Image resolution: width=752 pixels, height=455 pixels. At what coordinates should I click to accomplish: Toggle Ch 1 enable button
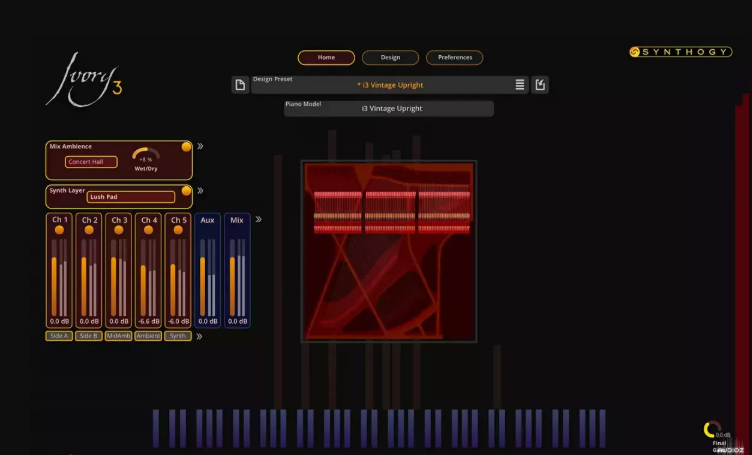[x=59, y=230]
